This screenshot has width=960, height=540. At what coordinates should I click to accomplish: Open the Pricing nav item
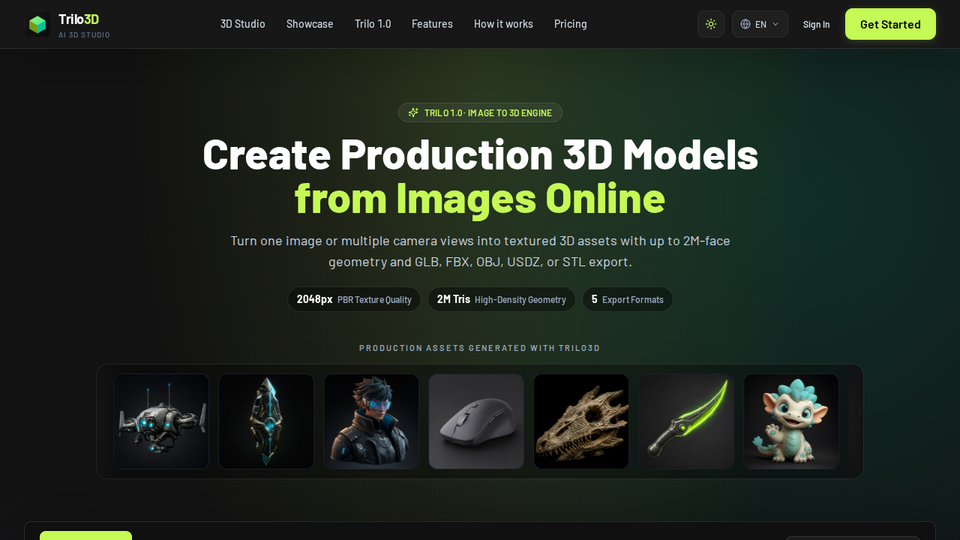571,24
